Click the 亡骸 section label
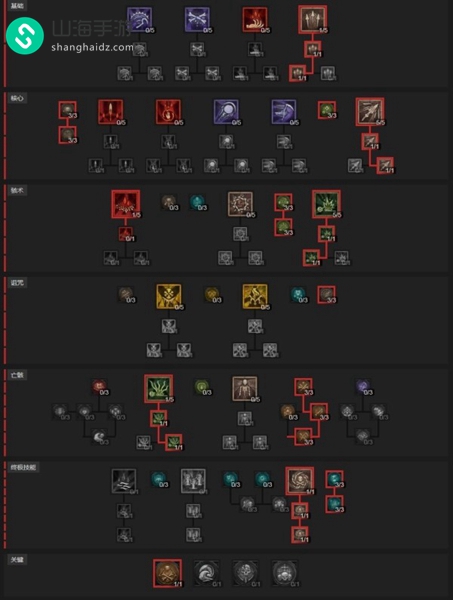Image resolution: width=453 pixels, height=600 pixels. click(x=17, y=375)
